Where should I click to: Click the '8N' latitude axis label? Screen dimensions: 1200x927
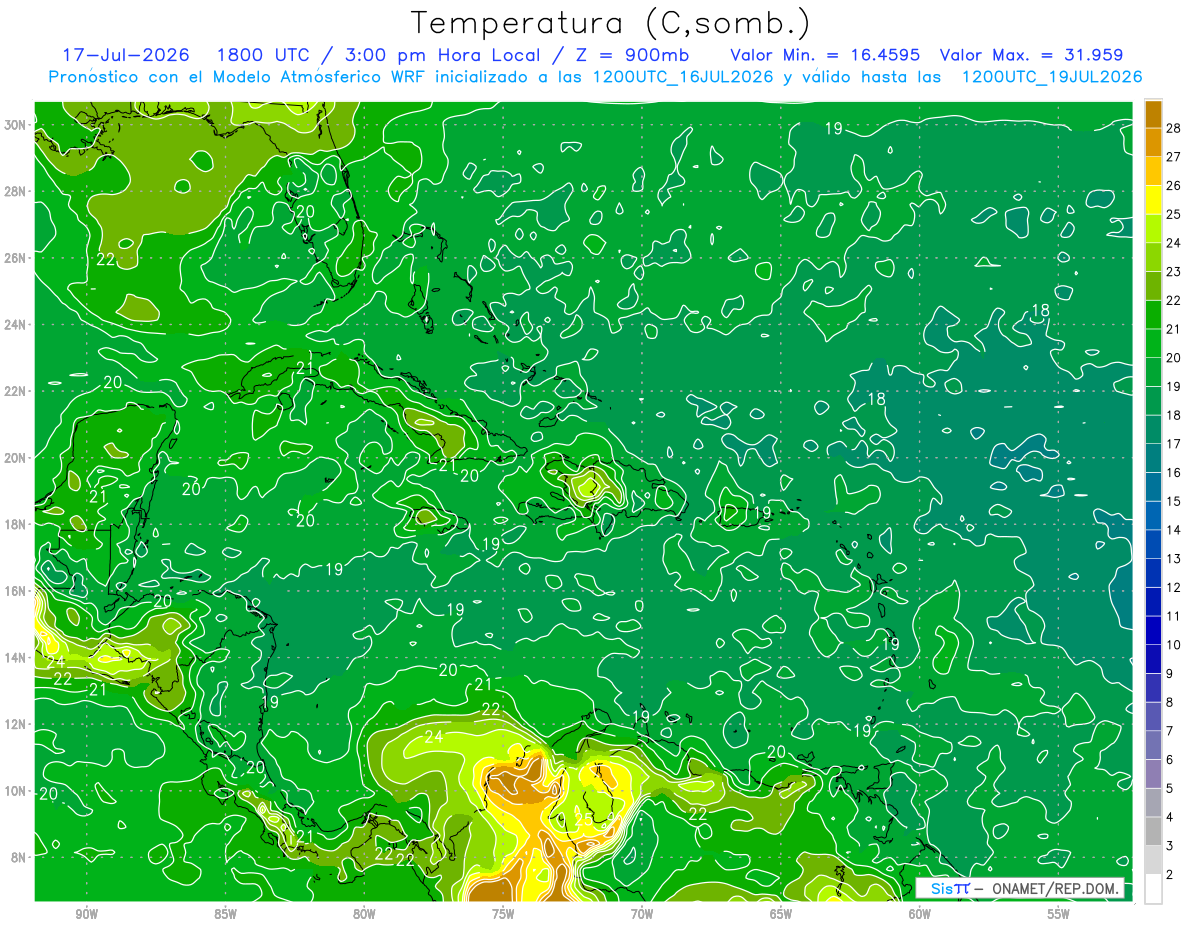coord(19,857)
